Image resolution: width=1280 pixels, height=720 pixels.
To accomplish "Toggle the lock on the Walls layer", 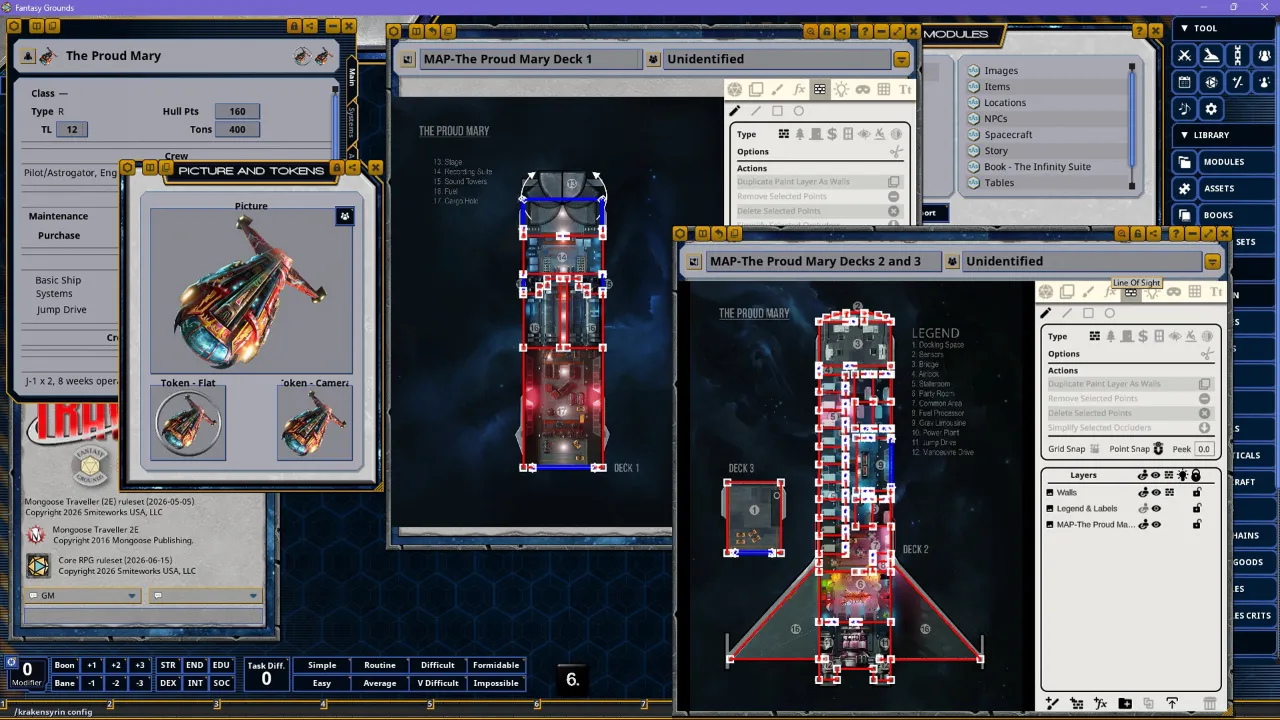I will coord(1197,492).
